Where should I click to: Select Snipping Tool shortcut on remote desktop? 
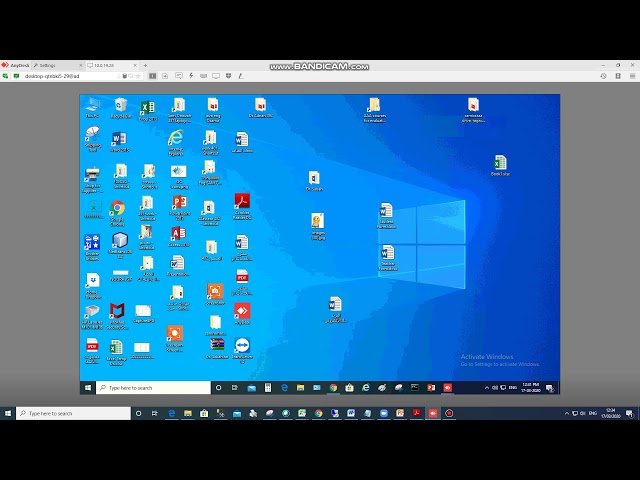point(93,139)
